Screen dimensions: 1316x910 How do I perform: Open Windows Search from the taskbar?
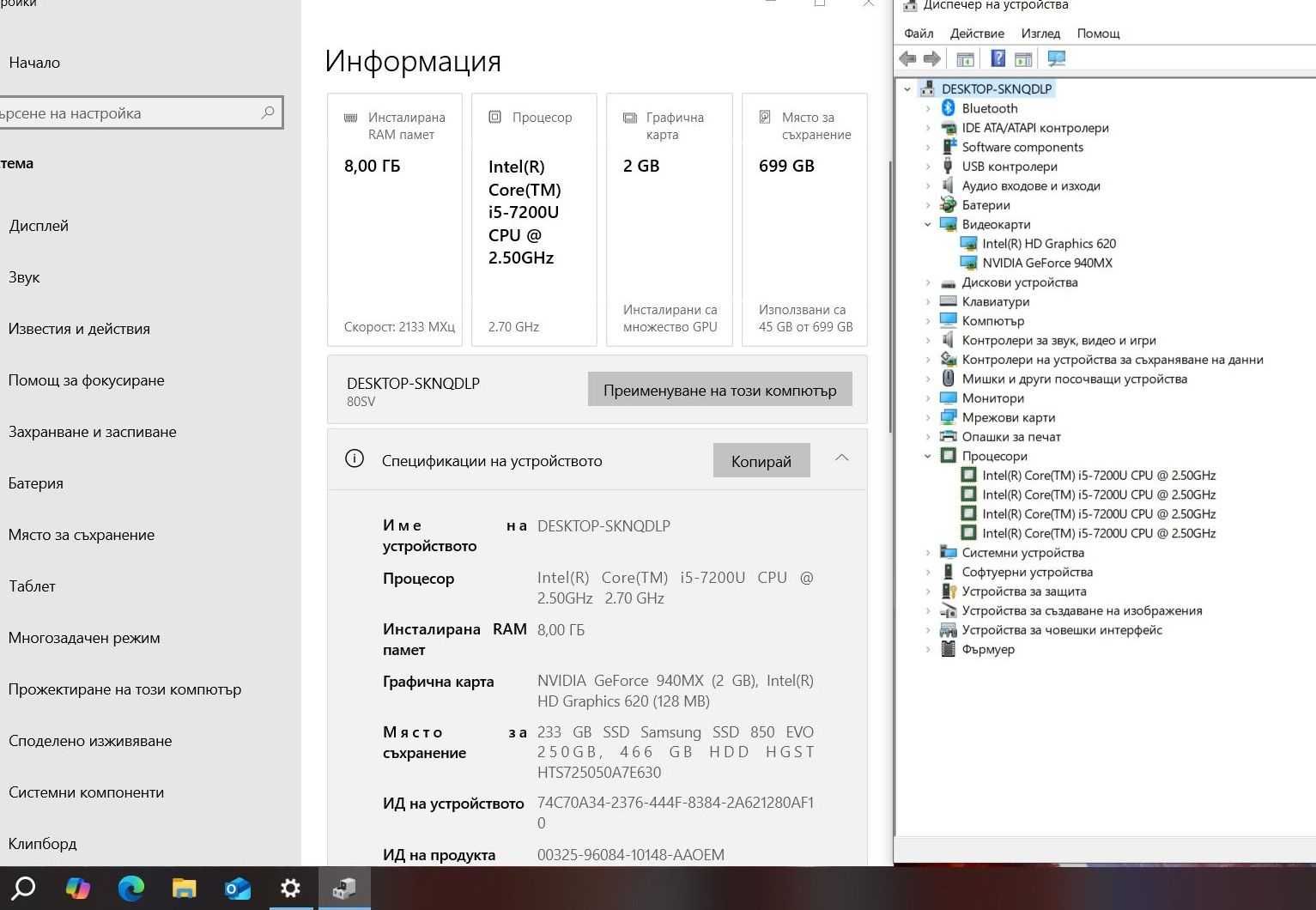[23, 888]
